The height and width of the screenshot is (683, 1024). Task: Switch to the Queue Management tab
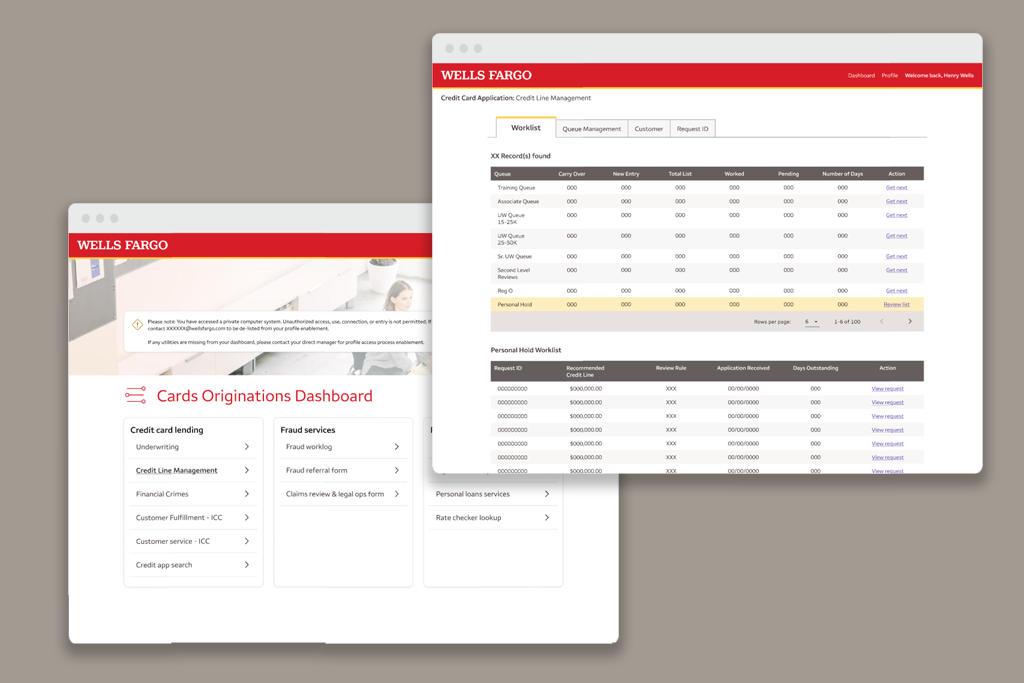coord(591,129)
